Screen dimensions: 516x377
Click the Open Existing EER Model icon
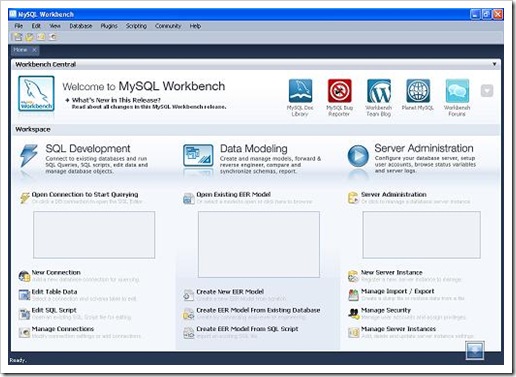[189, 198]
